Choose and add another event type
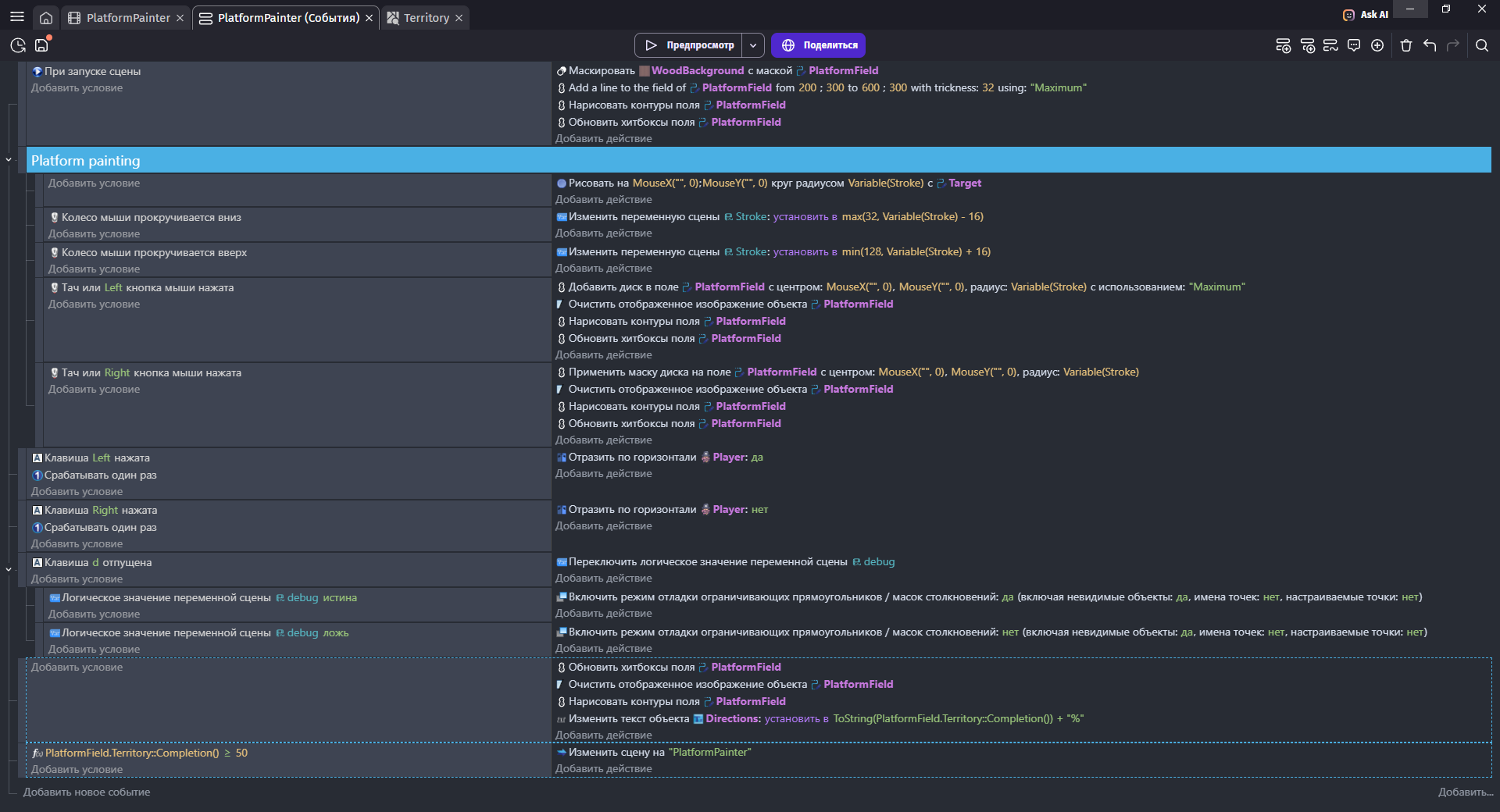The image size is (1500, 812). point(1377,45)
